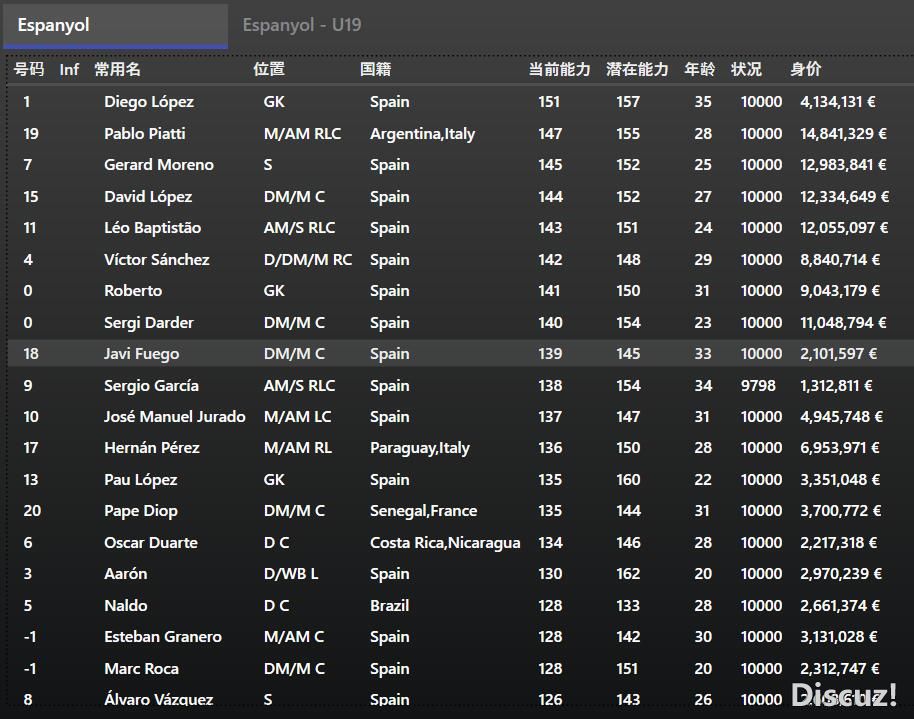Sort by Inf column header

pyautogui.click(x=69, y=70)
